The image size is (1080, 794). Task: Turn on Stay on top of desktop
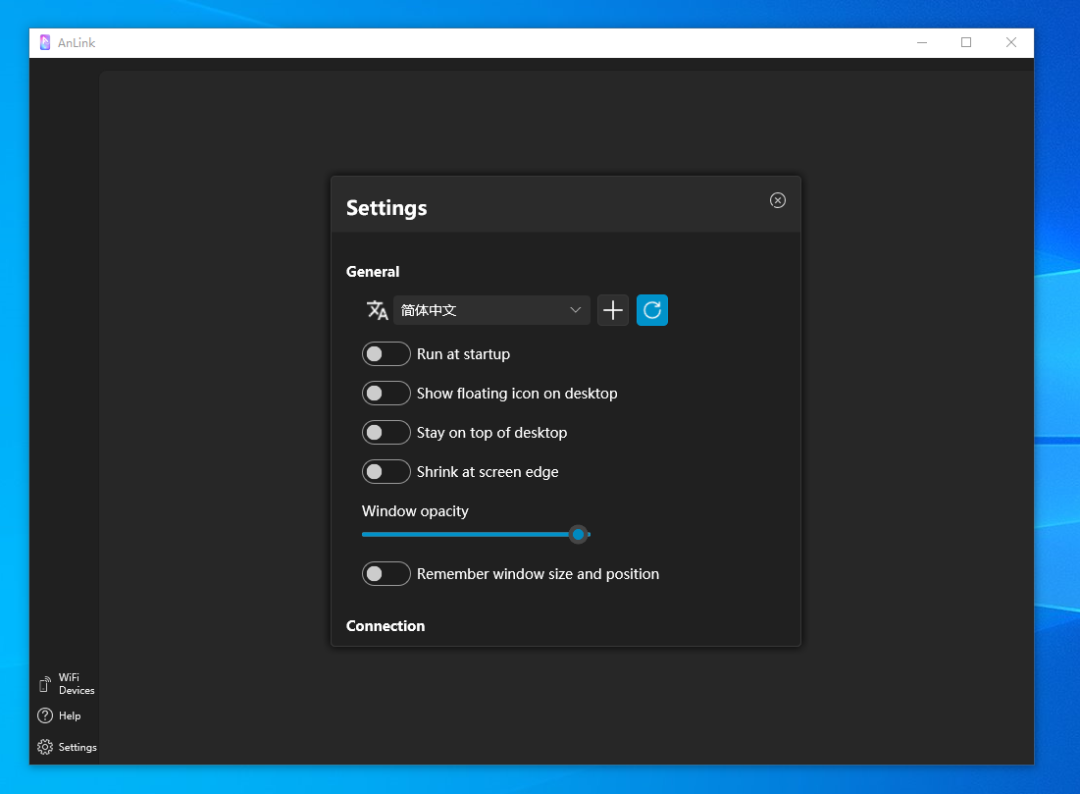coord(386,432)
